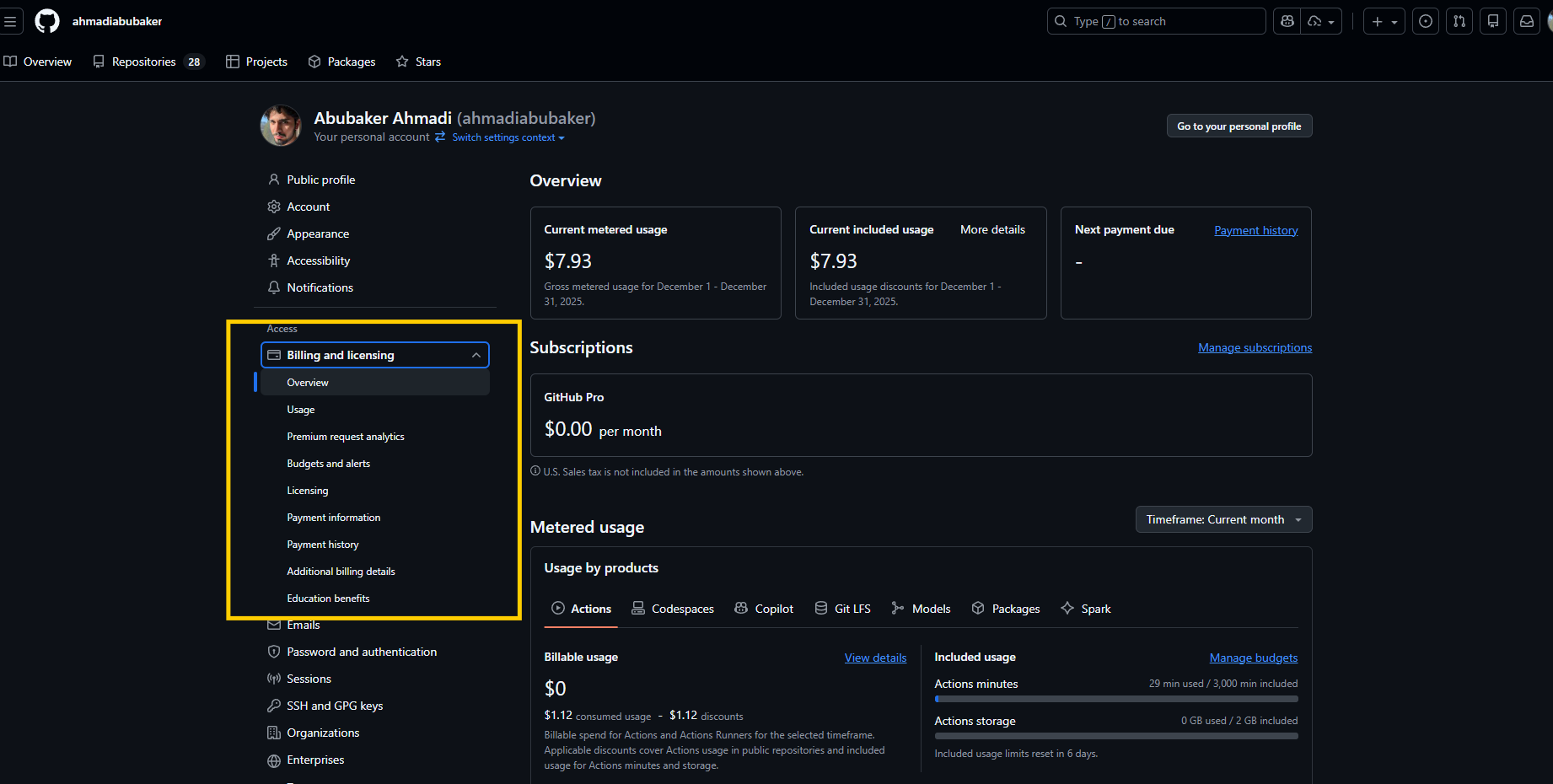Screen dimensions: 1553x784
Task: Click the profile avatar picture
Action: tap(281, 126)
